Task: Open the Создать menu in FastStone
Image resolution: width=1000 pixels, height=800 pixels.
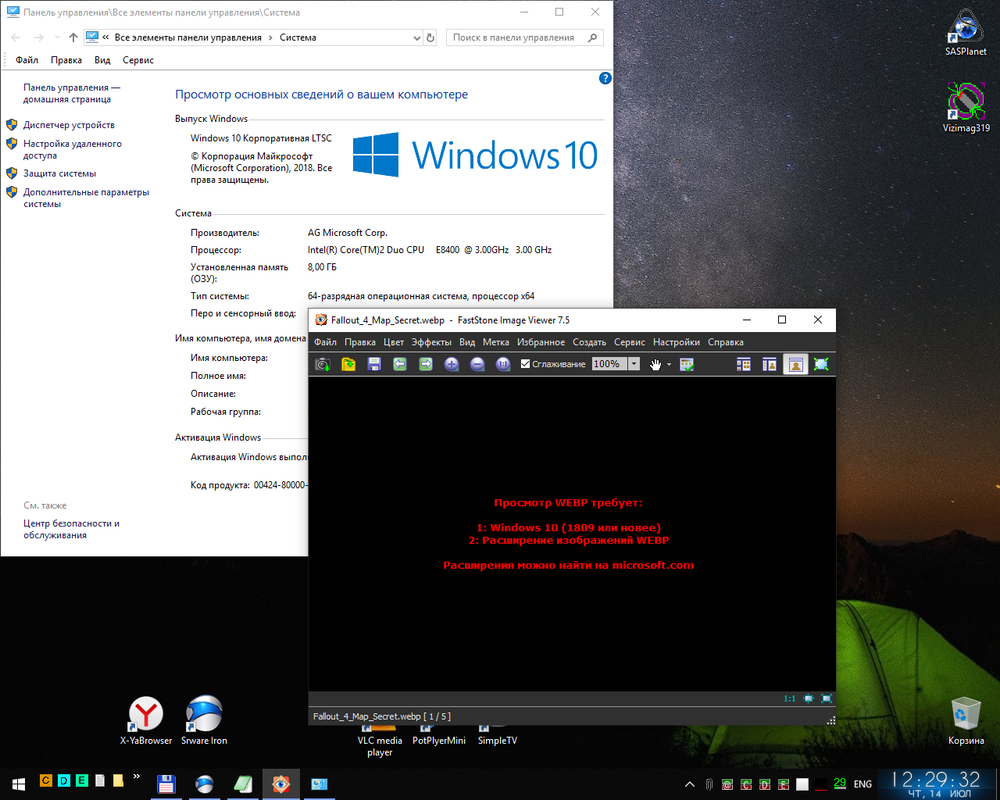Action: tap(589, 342)
